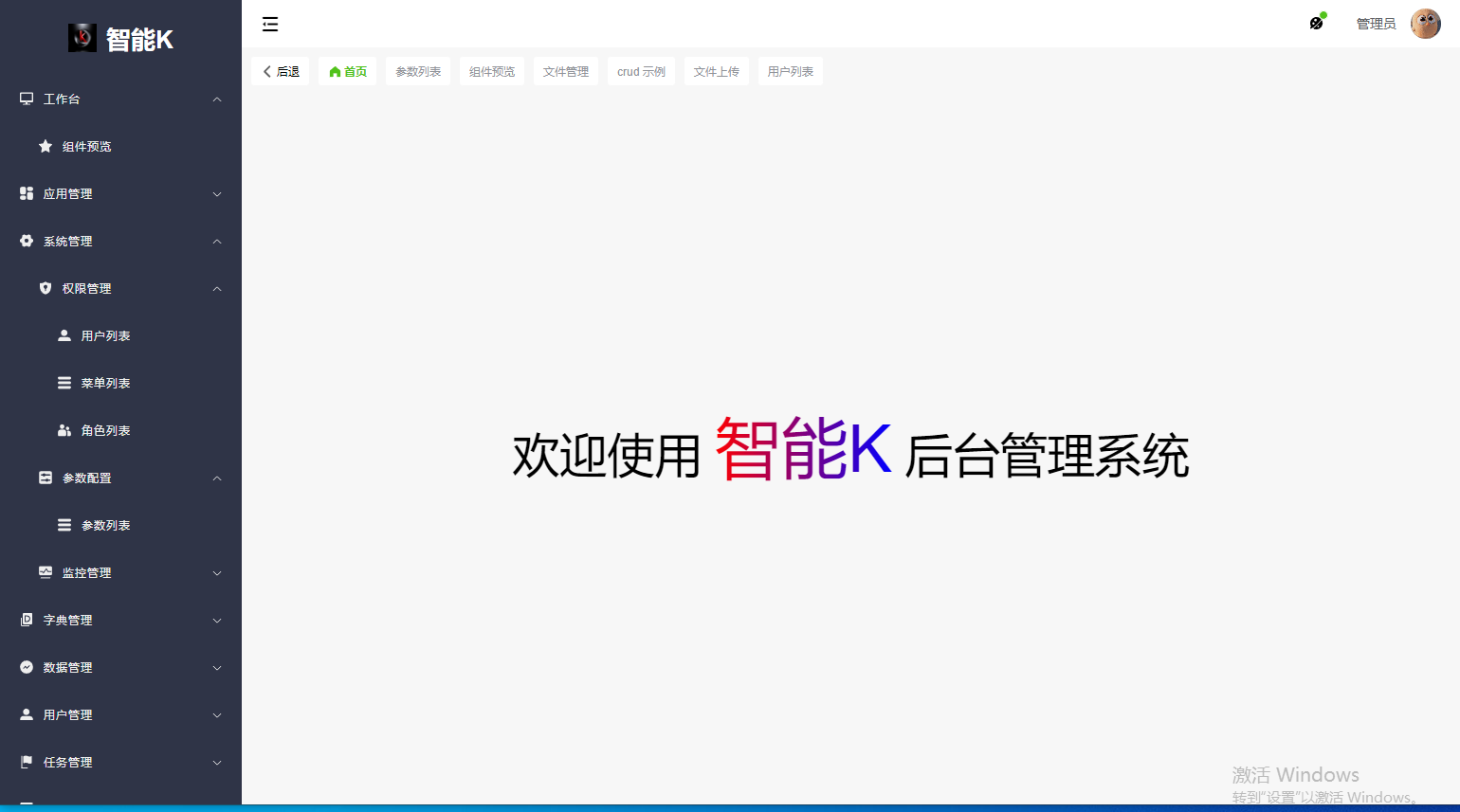Screen dimensions: 1460x812
Task: Click the gear icon for 系统管理
Action: pos(26,240)
